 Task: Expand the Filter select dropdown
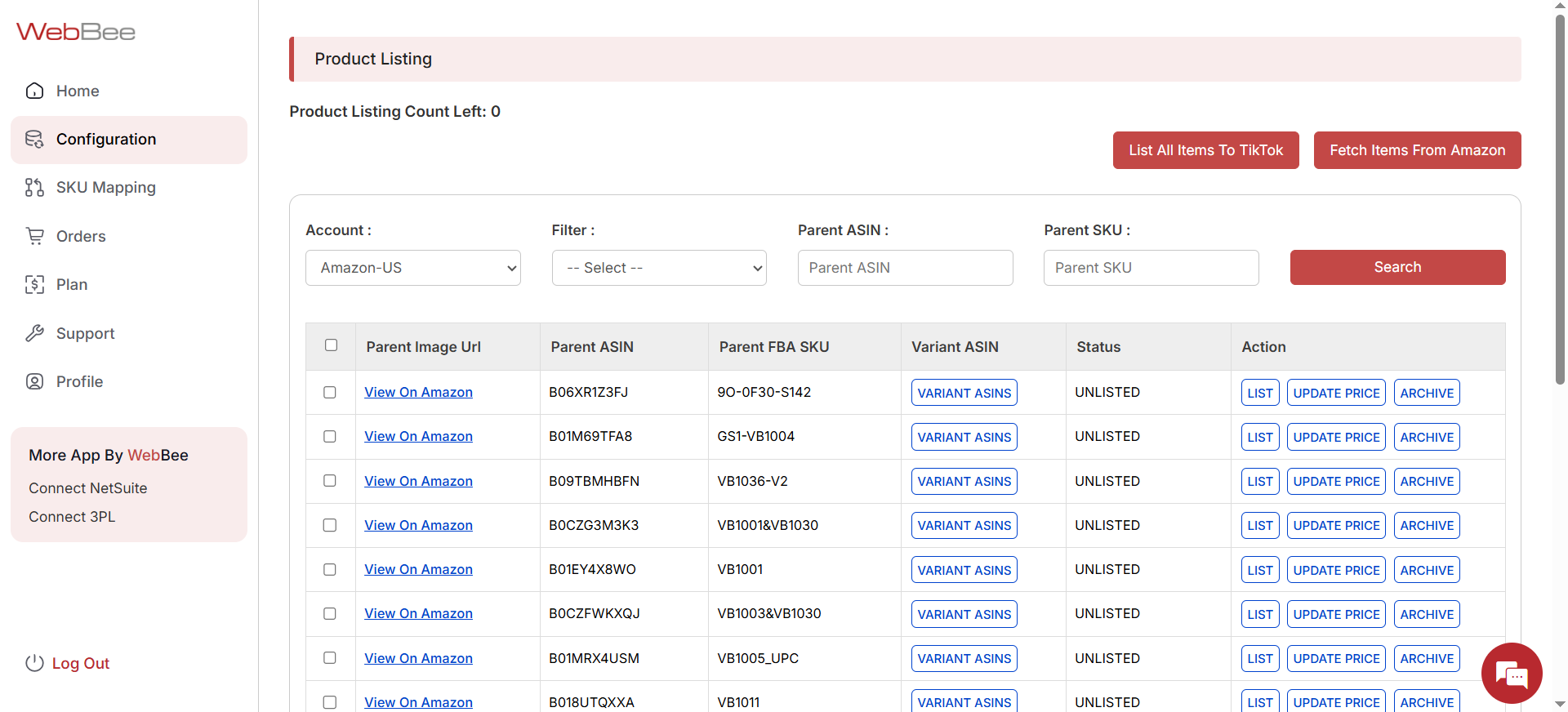click(x=658, y=268)
